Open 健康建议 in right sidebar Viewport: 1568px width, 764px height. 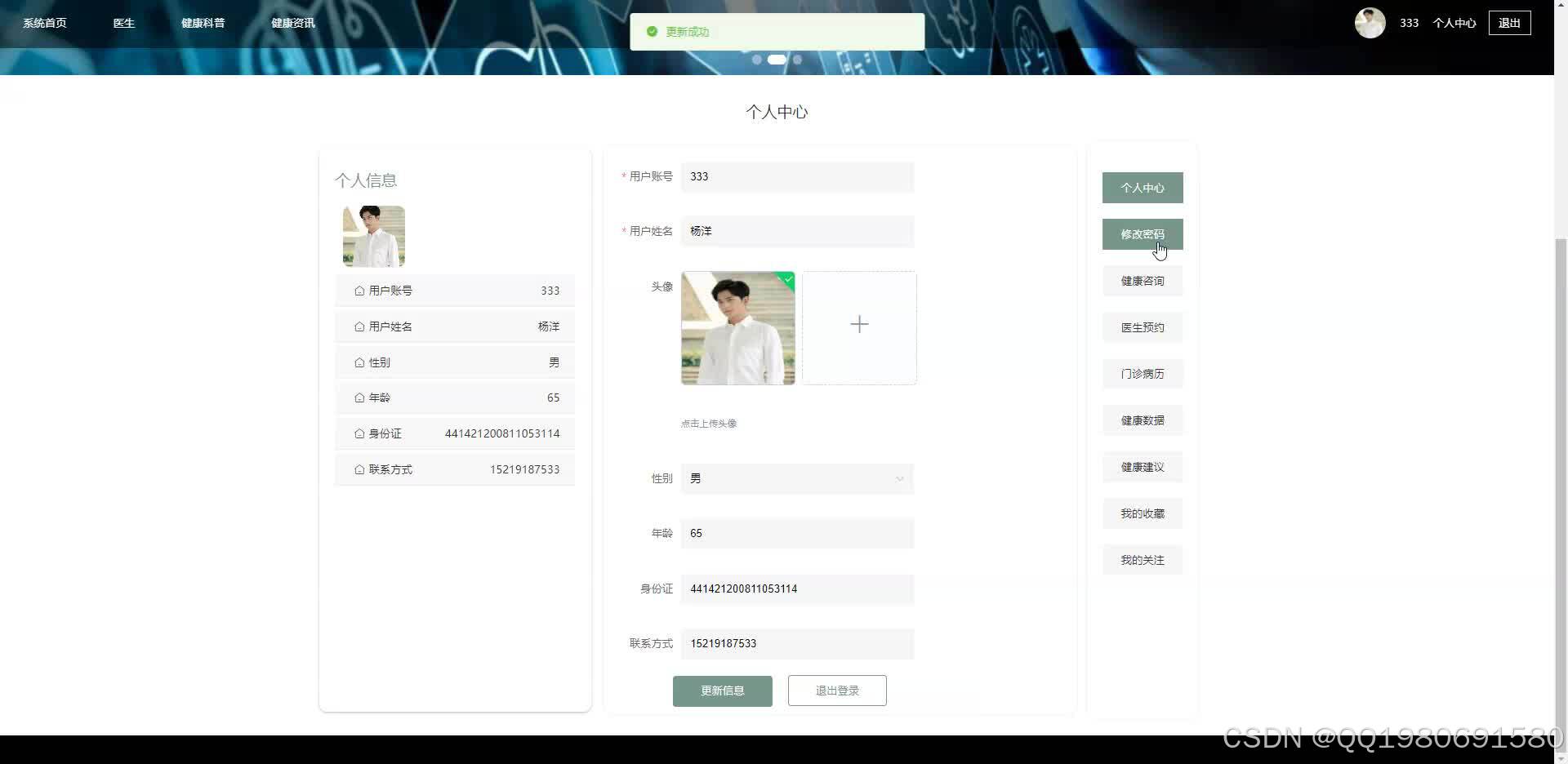click(1143, 467)
